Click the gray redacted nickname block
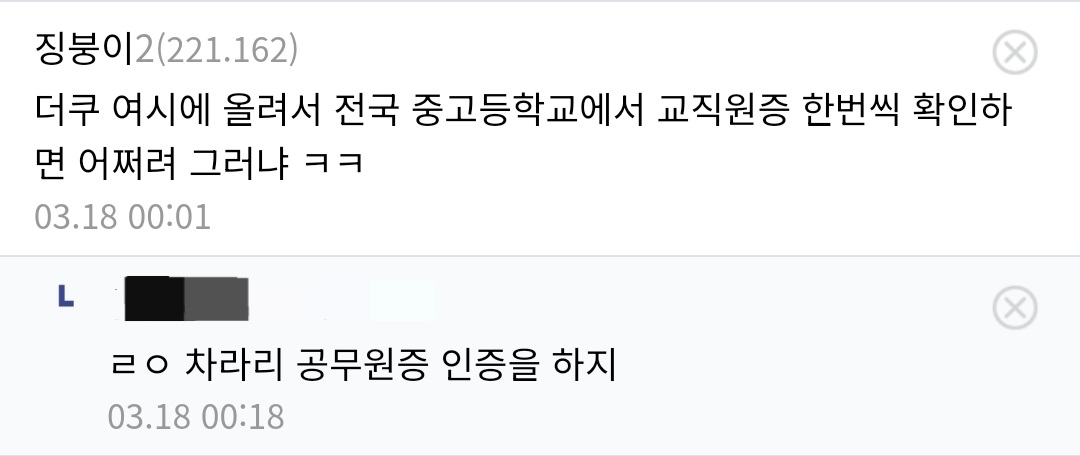Screen dimensions: 1080x456 (216, 299)
